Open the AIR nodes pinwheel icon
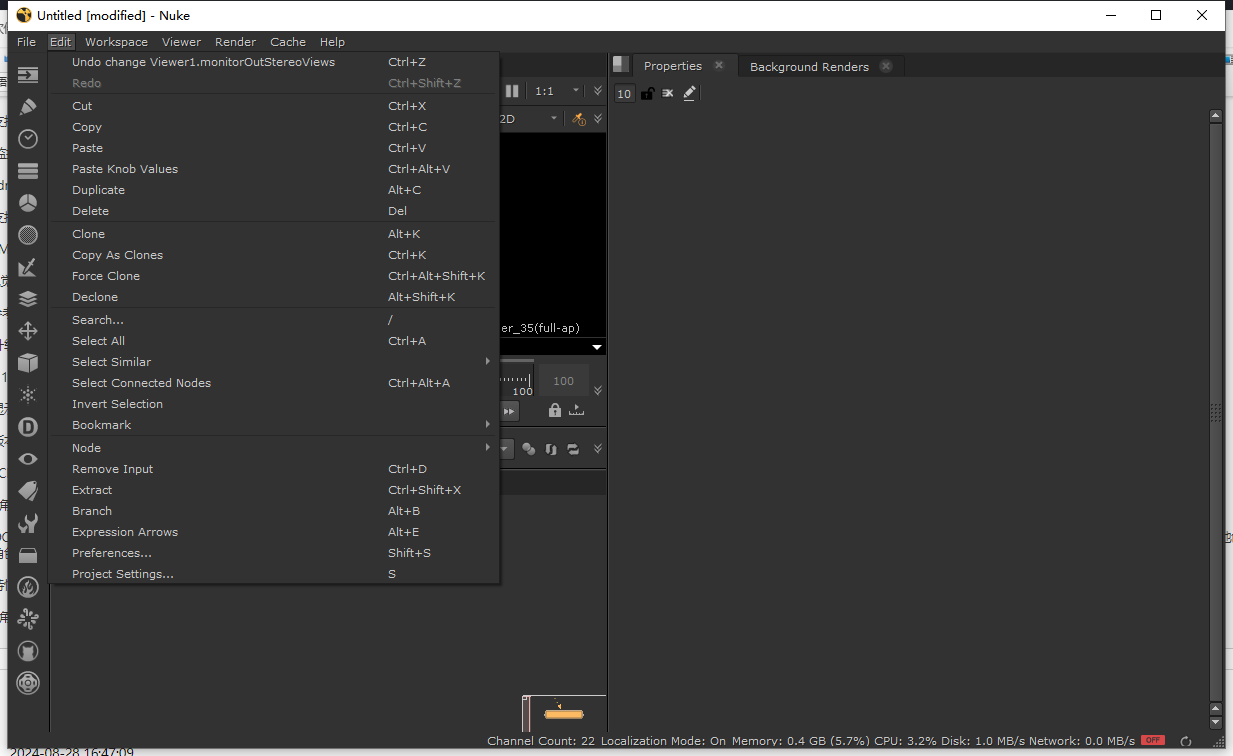The width and height of the screenshot is (1233, 756). tap(28, 619)
